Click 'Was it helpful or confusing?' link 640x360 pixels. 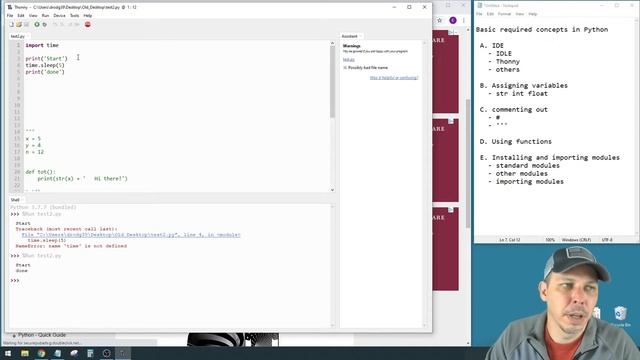(x=394, y=78)
